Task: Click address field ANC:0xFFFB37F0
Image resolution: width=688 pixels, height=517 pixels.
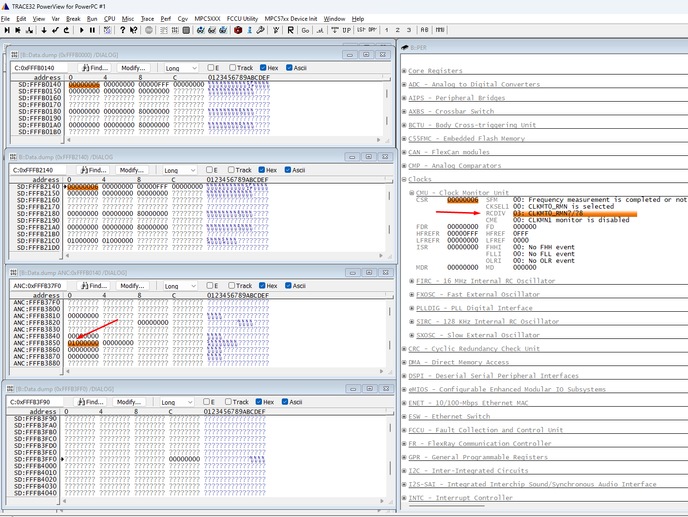Action: pyautogui.click(x=39, y=286)
